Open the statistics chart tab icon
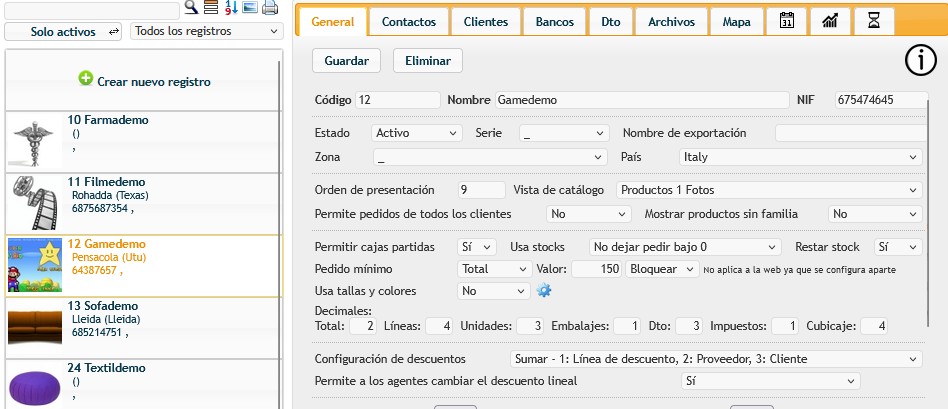Screen dimensions: 948x409 tap(831, 22)
